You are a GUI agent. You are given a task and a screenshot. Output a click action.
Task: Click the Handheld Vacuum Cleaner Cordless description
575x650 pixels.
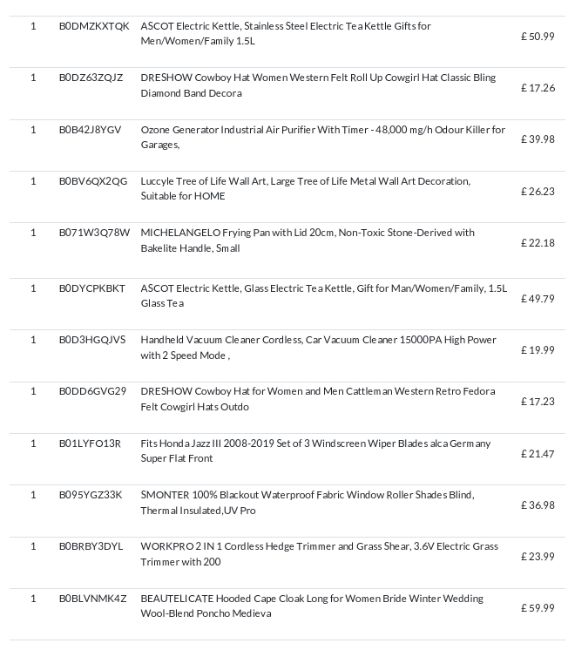(x=318, y=347)
